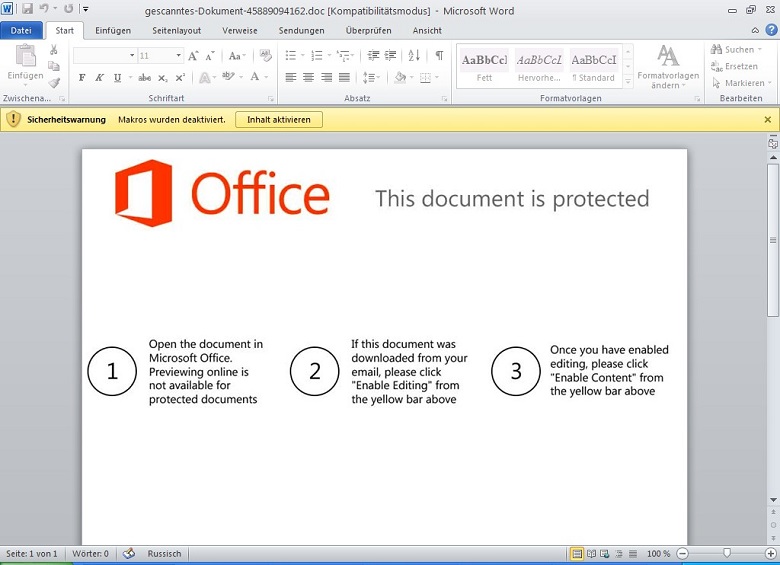This screenshot has width=780, height=565.
Task: Click the Redo icon in title bar
Action: [x=69, y=9]
